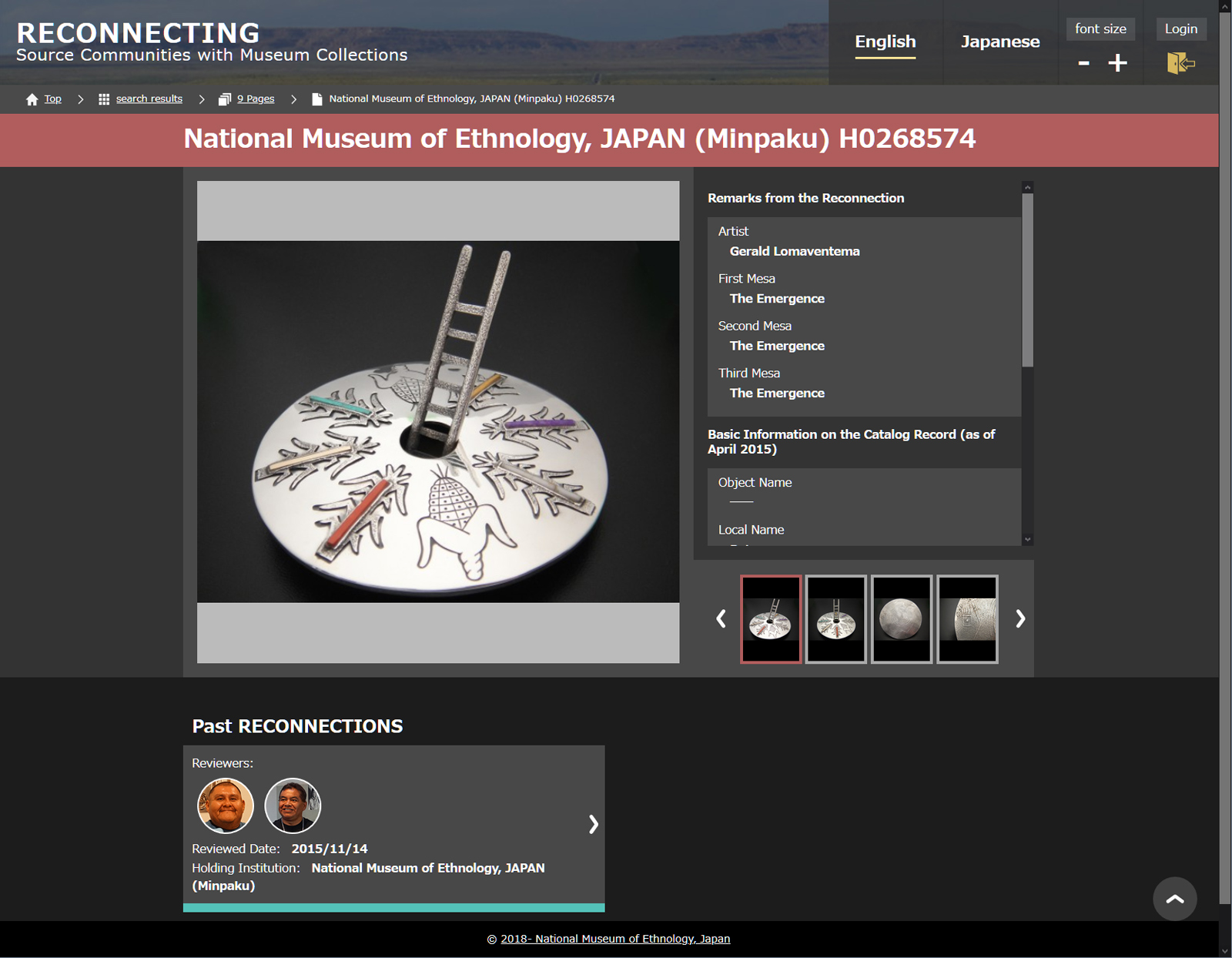Viewport: 1232px width, 958px height.
Task: Select the second ladder thumbnail
Action: click(x=836, y=619)
